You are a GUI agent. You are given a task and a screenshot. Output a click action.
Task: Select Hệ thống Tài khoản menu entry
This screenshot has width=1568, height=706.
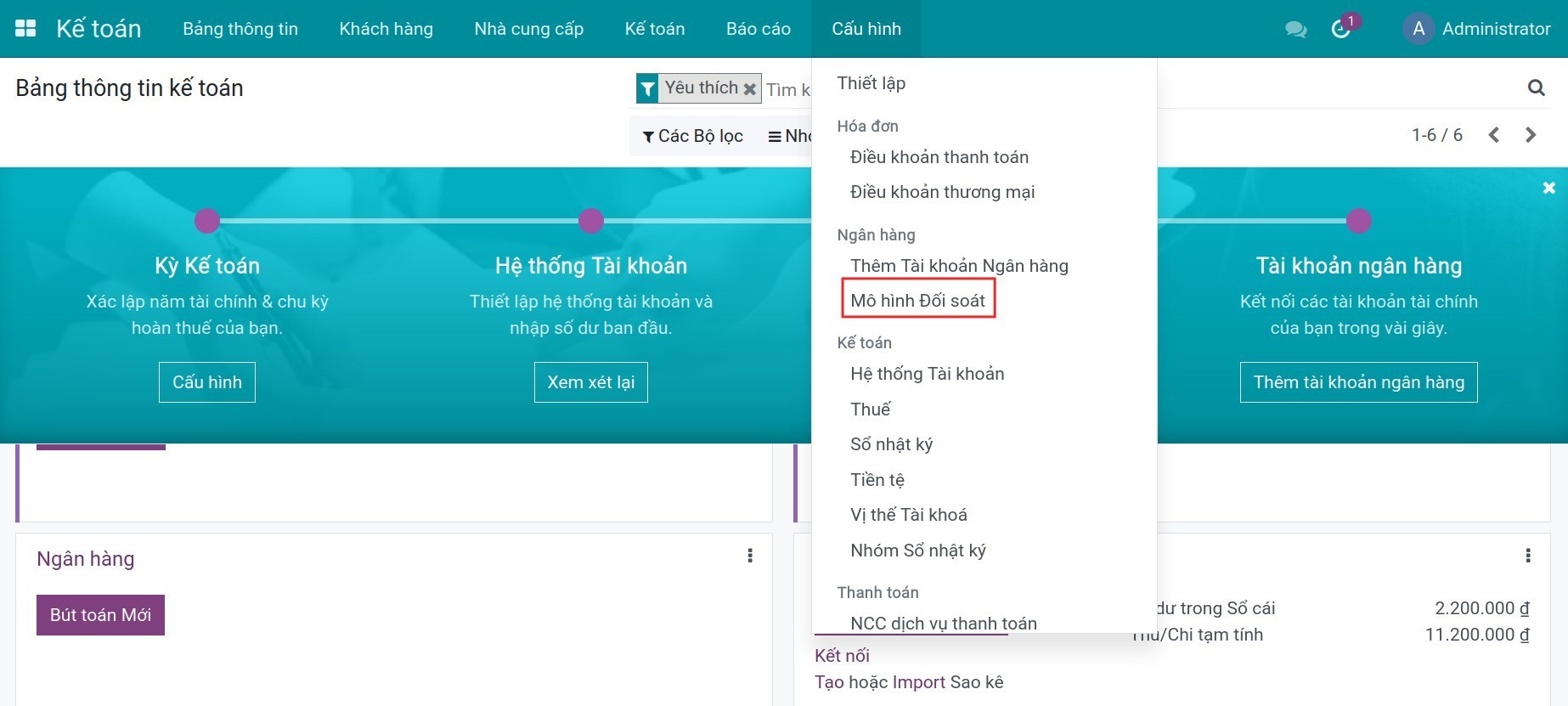pos(928,374)
